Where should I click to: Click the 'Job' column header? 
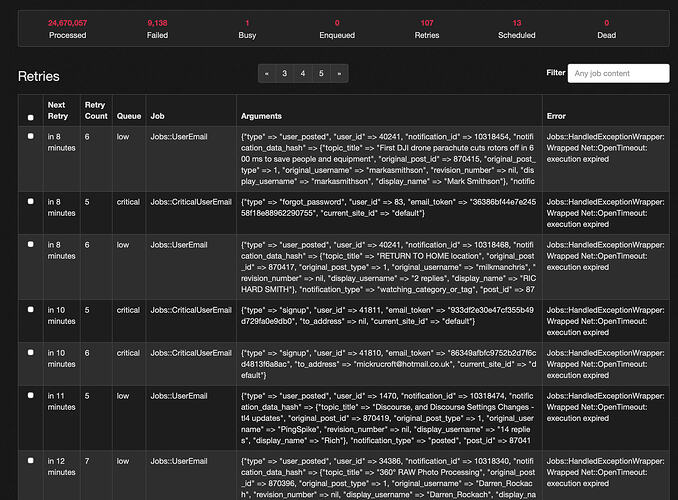click(x=157, y=116)
